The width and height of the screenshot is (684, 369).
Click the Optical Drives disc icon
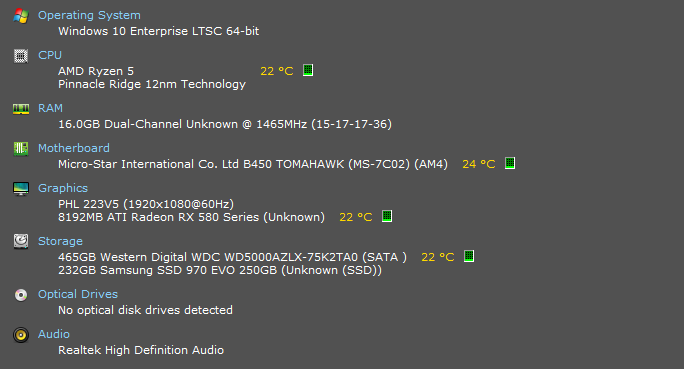[21, 295]
